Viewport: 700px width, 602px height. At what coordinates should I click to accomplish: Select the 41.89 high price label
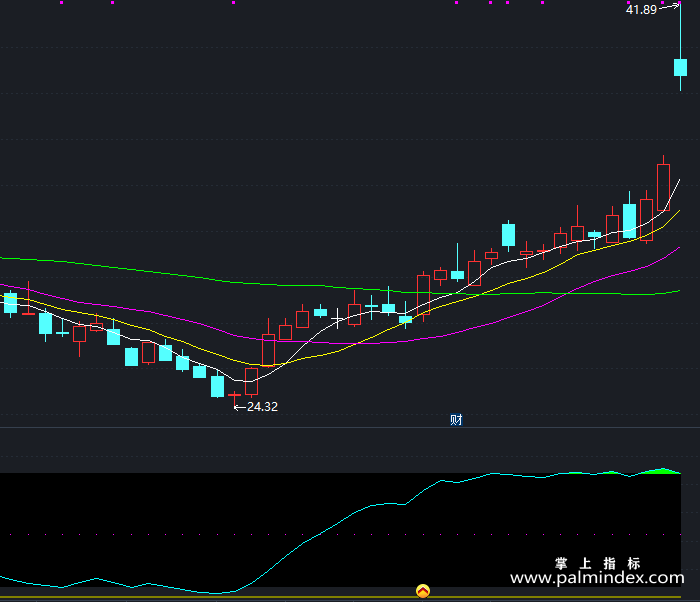coord(641,9)
